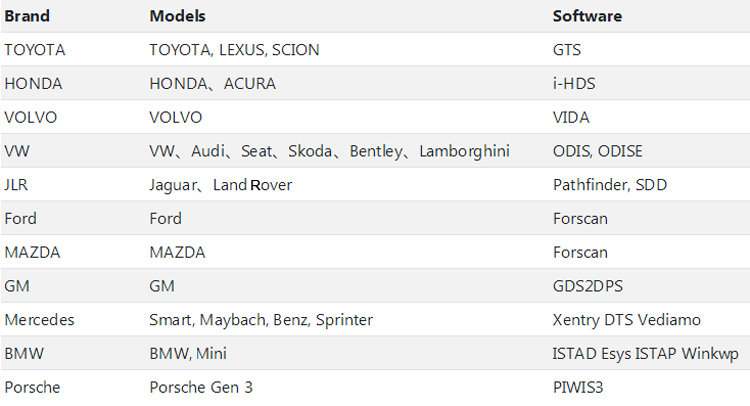Click the Software column header
Image resolution: width=750 pixels, height=406 pixels.
point(587,16)
